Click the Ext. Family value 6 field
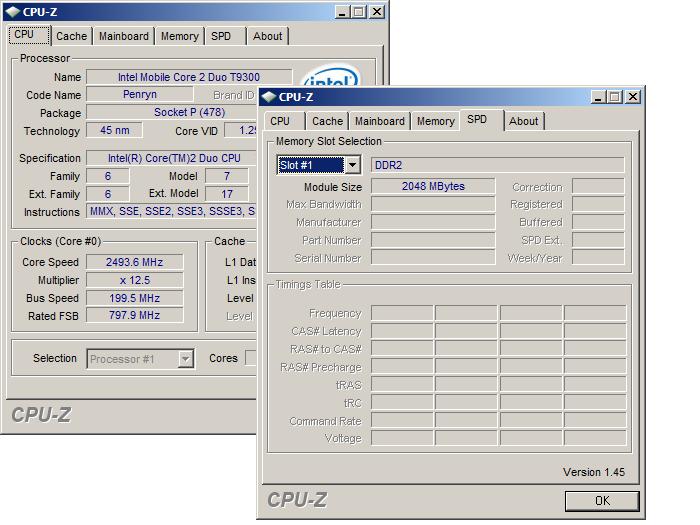The width and height of the screenshot is (700, 525). tap(108, 194)
